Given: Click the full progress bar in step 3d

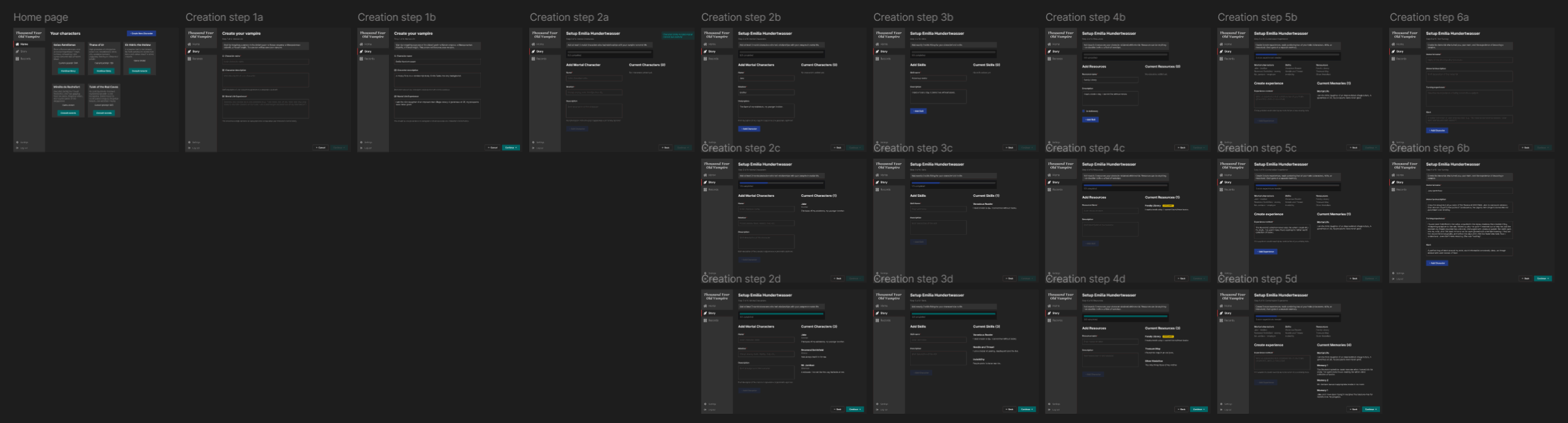Looking at the screenshot, I should click(x=954, y=314).
